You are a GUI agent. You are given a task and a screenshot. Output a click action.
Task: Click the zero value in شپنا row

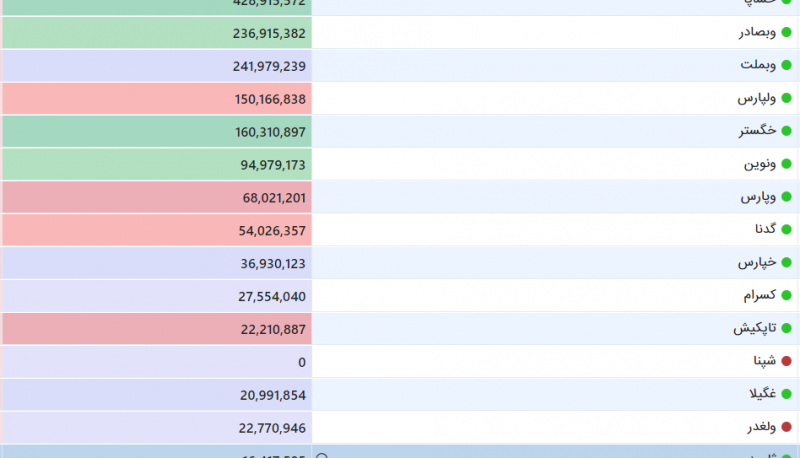pyautogui.click(x=302, y=363)
